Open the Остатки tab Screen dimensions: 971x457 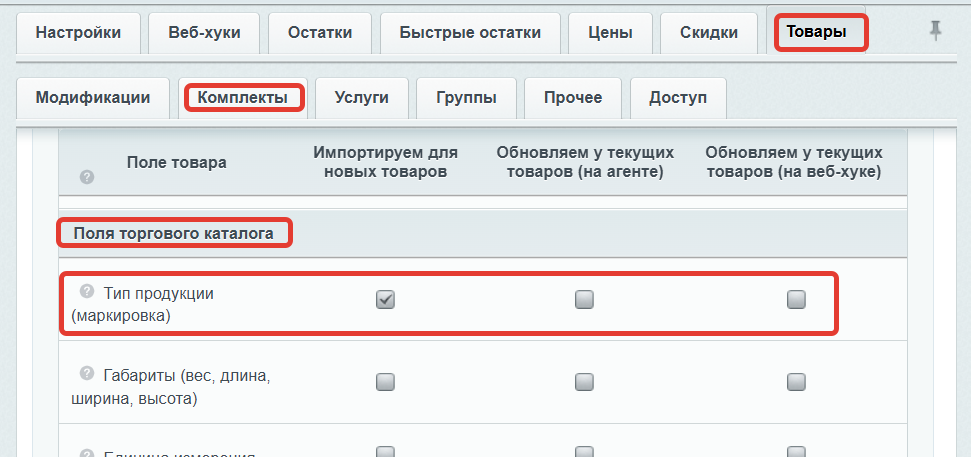tap(320, 33)
